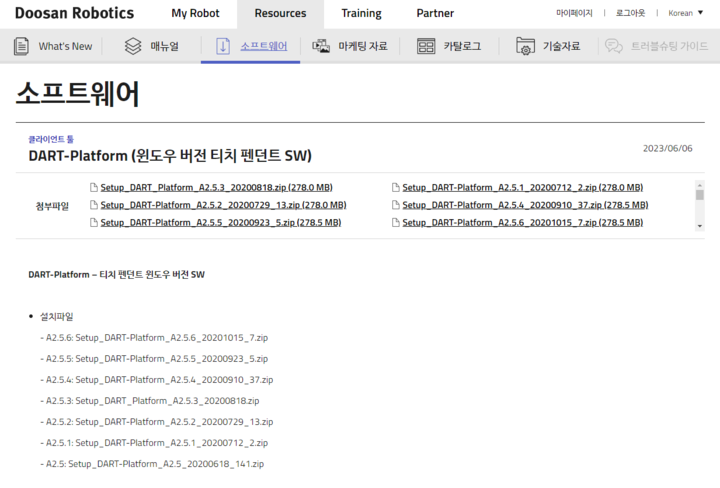The height and width of the screenshot is (488, 720).
Task: Select the 소프트웨어 tab
Action: tap(250, 46)
